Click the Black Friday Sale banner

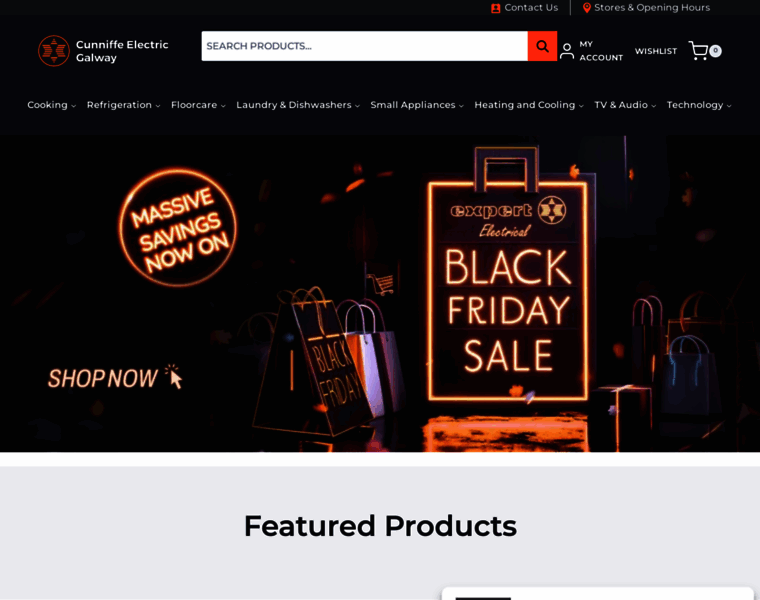380,294
